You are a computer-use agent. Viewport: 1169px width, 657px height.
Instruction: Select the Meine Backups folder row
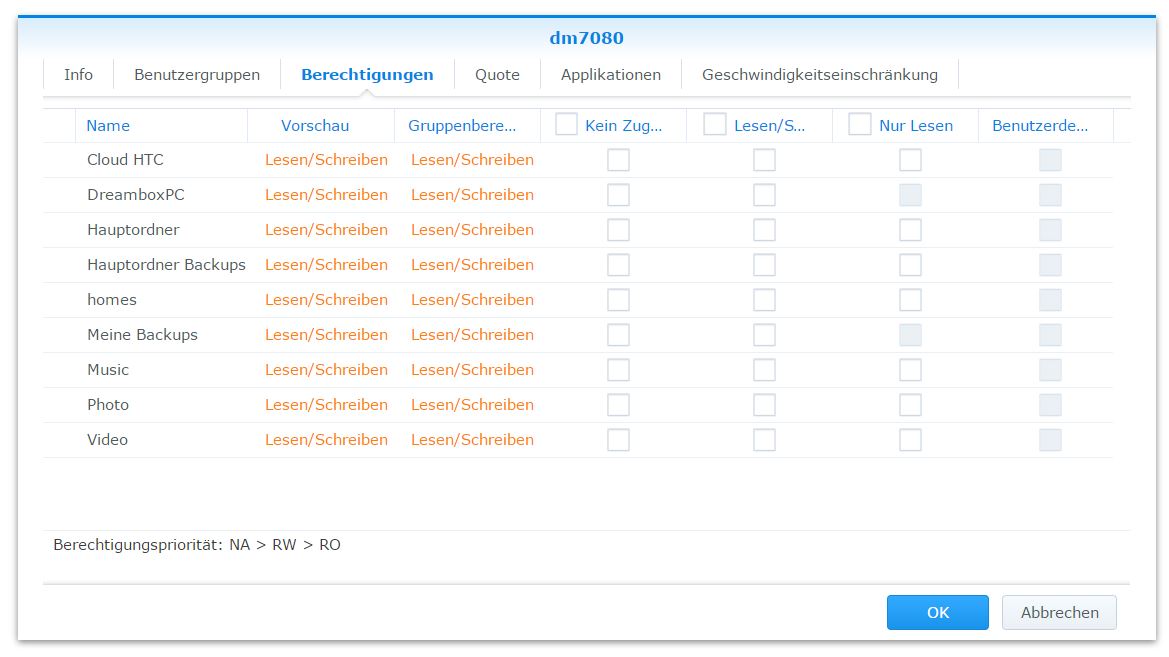pos(142,335)
